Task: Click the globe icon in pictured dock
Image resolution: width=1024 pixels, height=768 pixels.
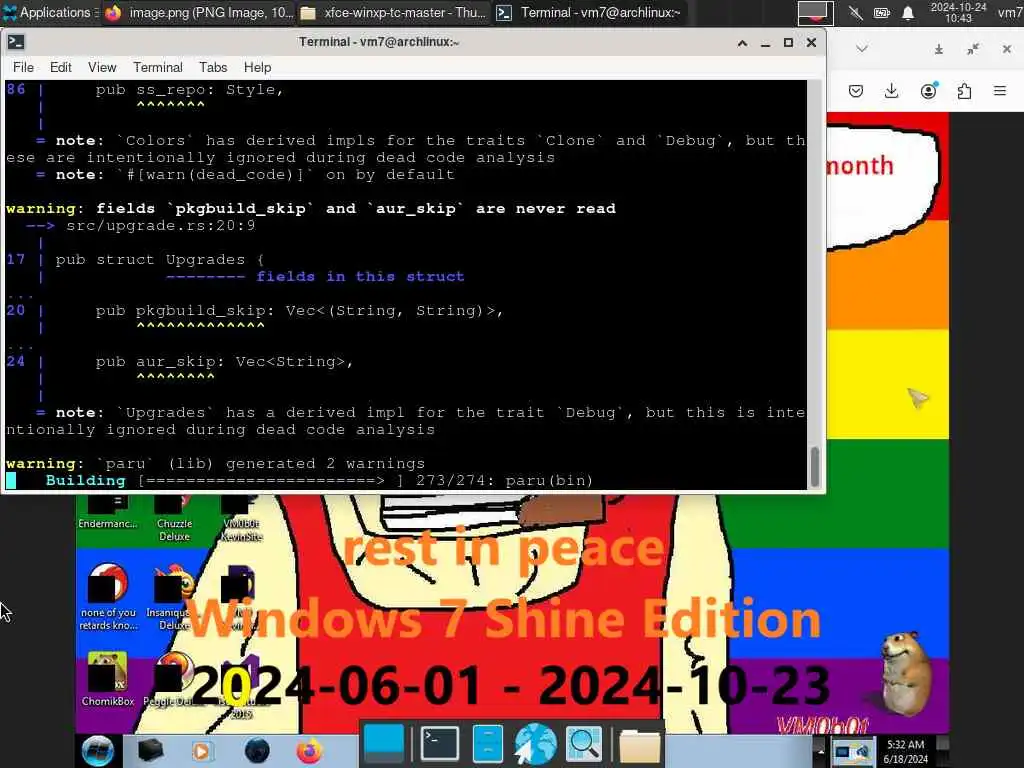Action: coord(536,743)
